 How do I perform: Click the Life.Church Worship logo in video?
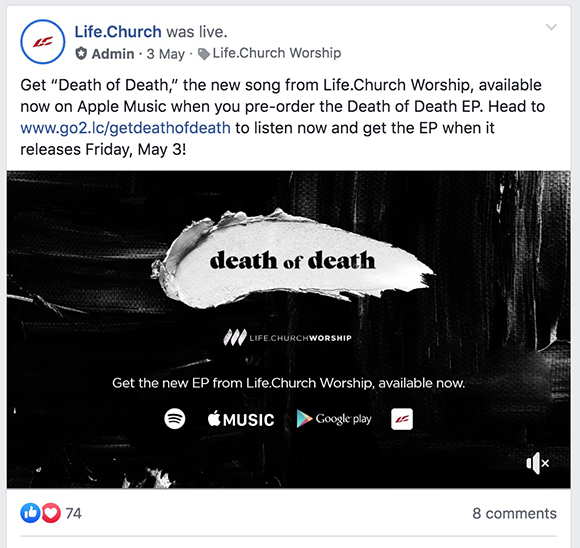tap(287, 337)
